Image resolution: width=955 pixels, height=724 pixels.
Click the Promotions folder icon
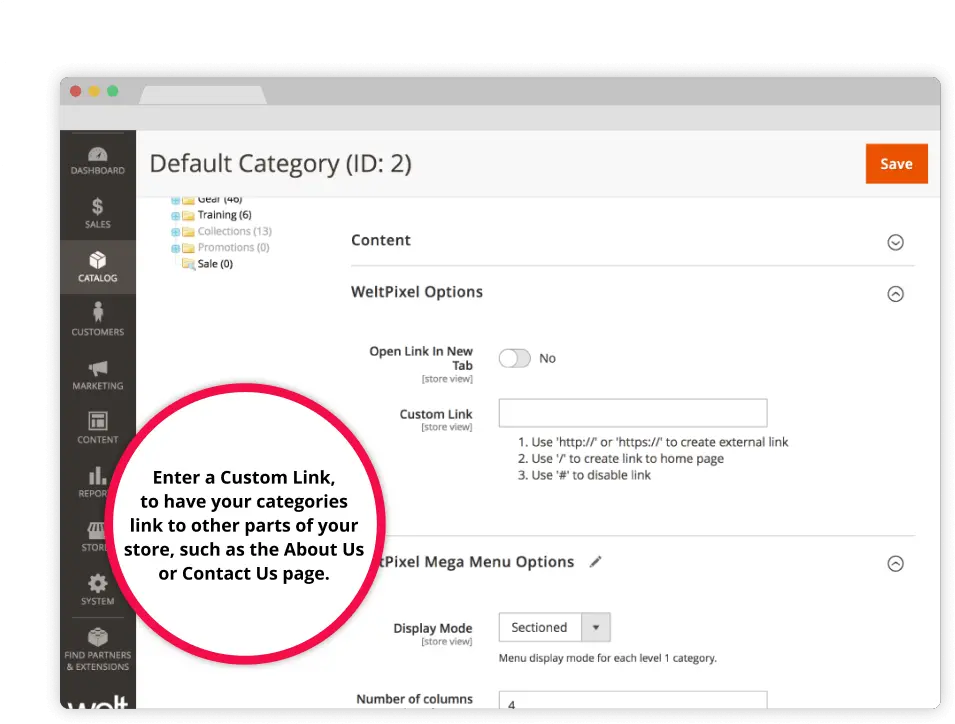pos(188,248)
